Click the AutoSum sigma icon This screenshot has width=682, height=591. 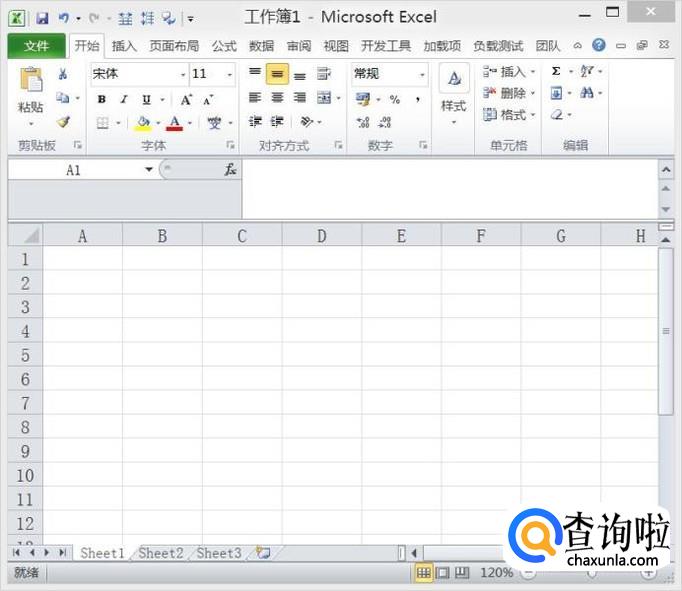(x=557, y=72)
